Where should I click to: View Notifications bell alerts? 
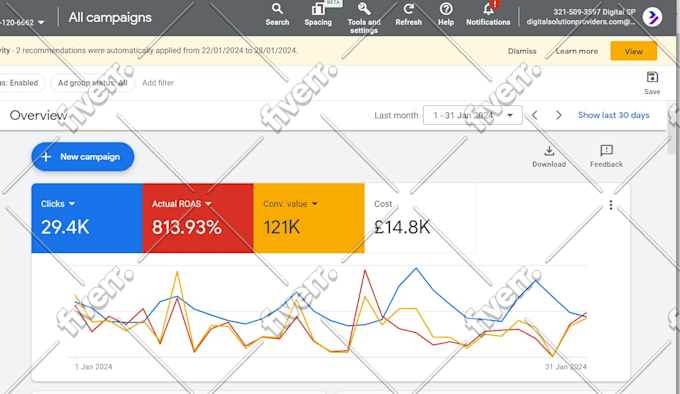tap(488, 15)
